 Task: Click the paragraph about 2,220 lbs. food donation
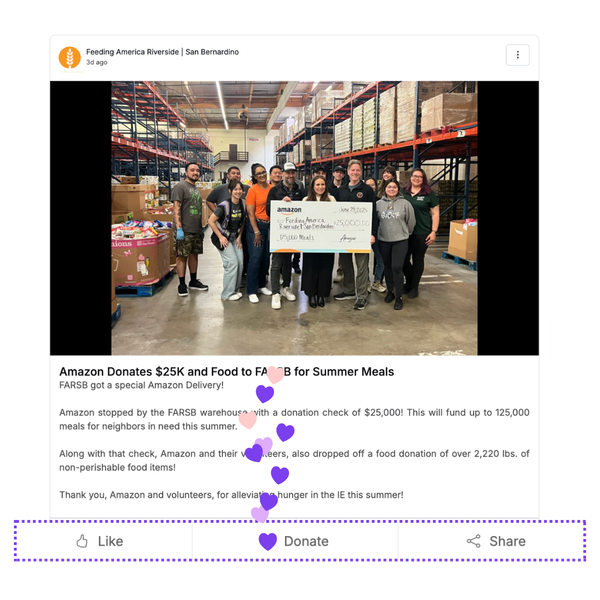294,460
